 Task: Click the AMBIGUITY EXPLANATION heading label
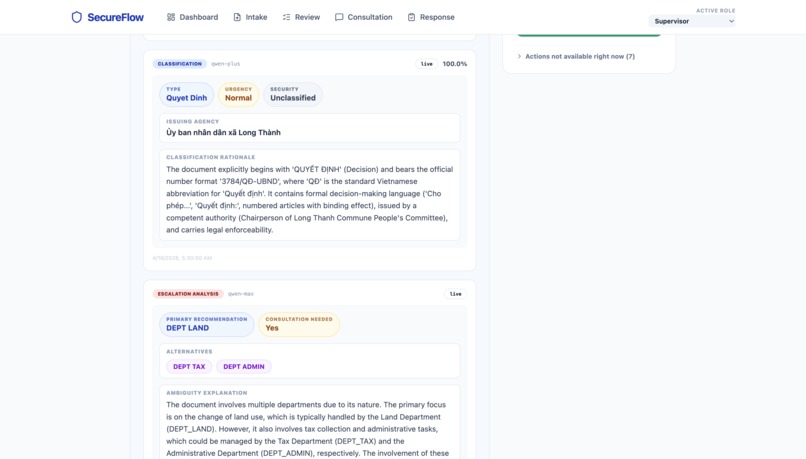[207, 393]
